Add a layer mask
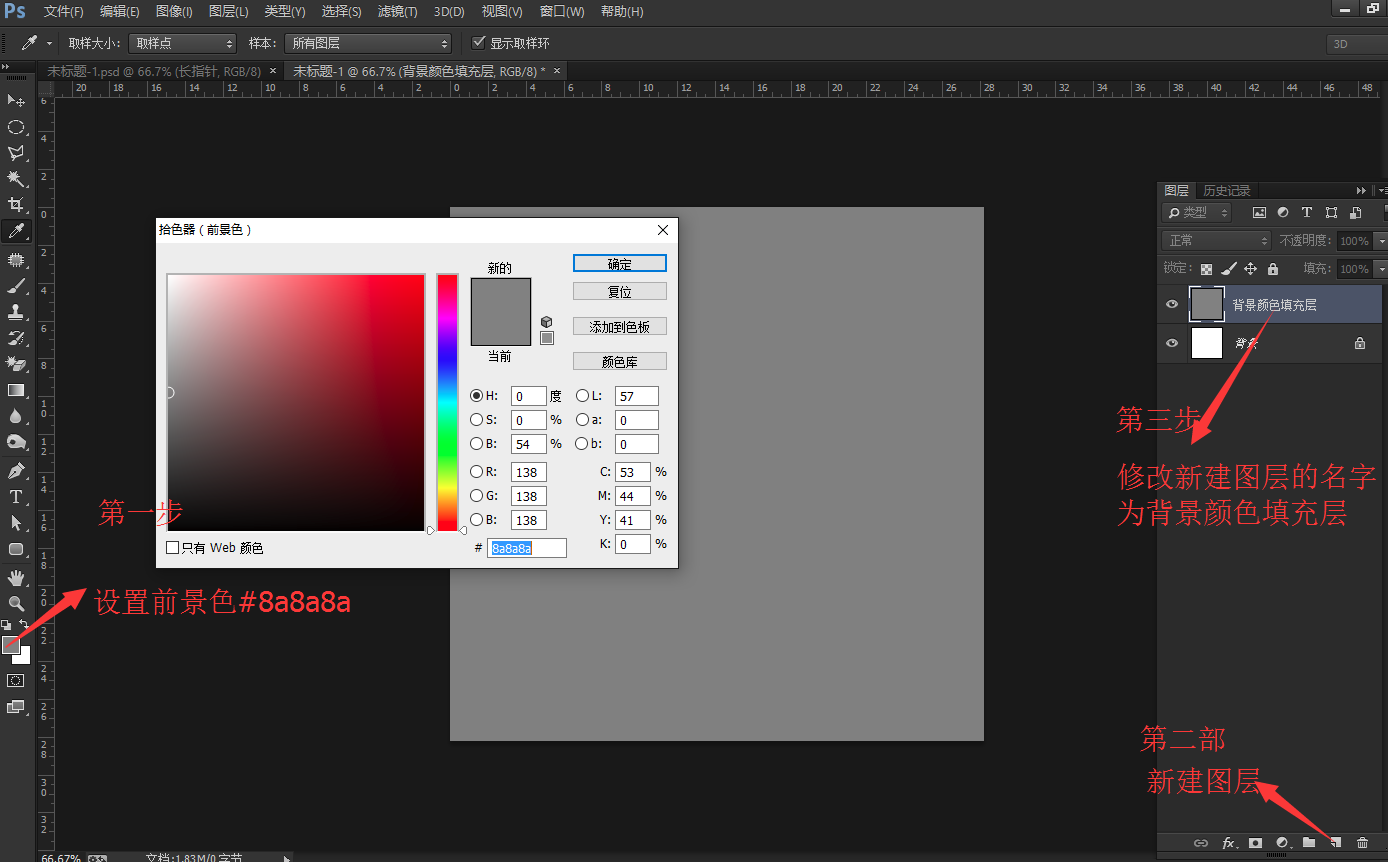 coord(1255,843)
